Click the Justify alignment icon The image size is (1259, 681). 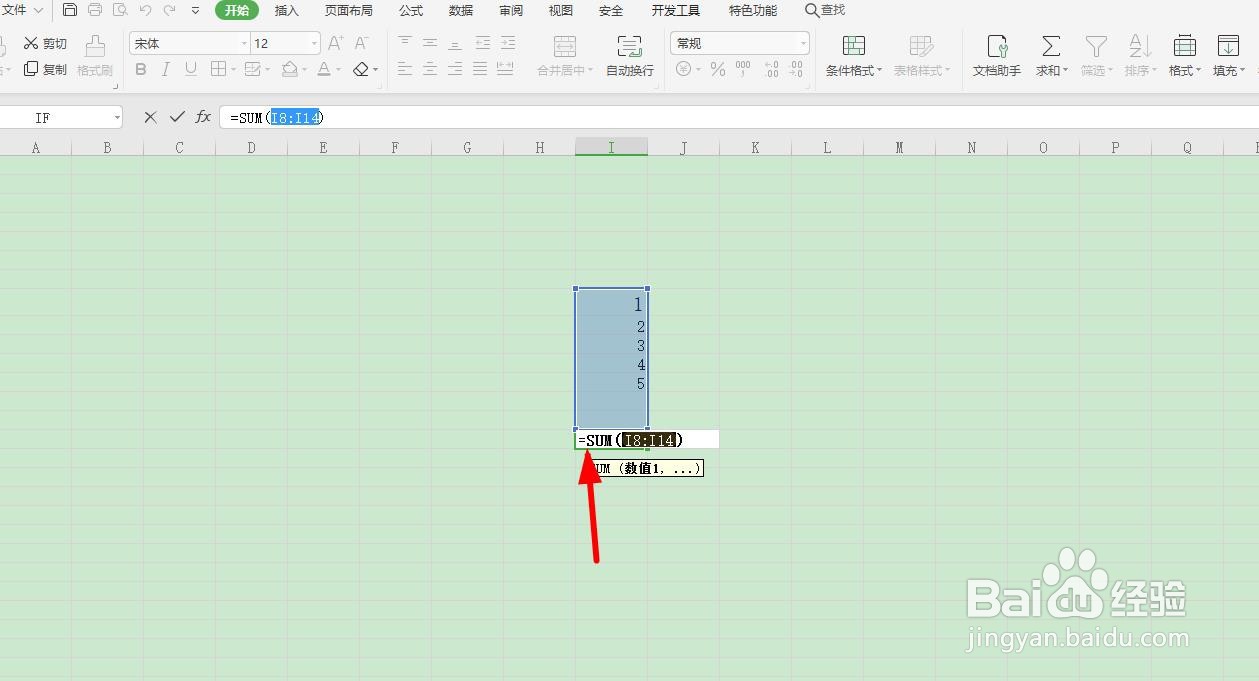[480, 69]
